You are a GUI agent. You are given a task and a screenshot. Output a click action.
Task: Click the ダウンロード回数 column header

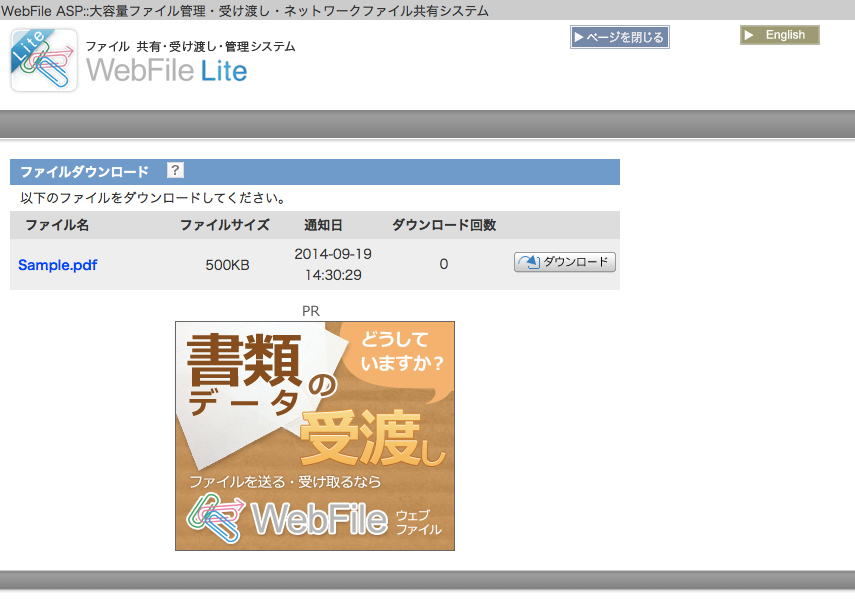click(444, 225)
